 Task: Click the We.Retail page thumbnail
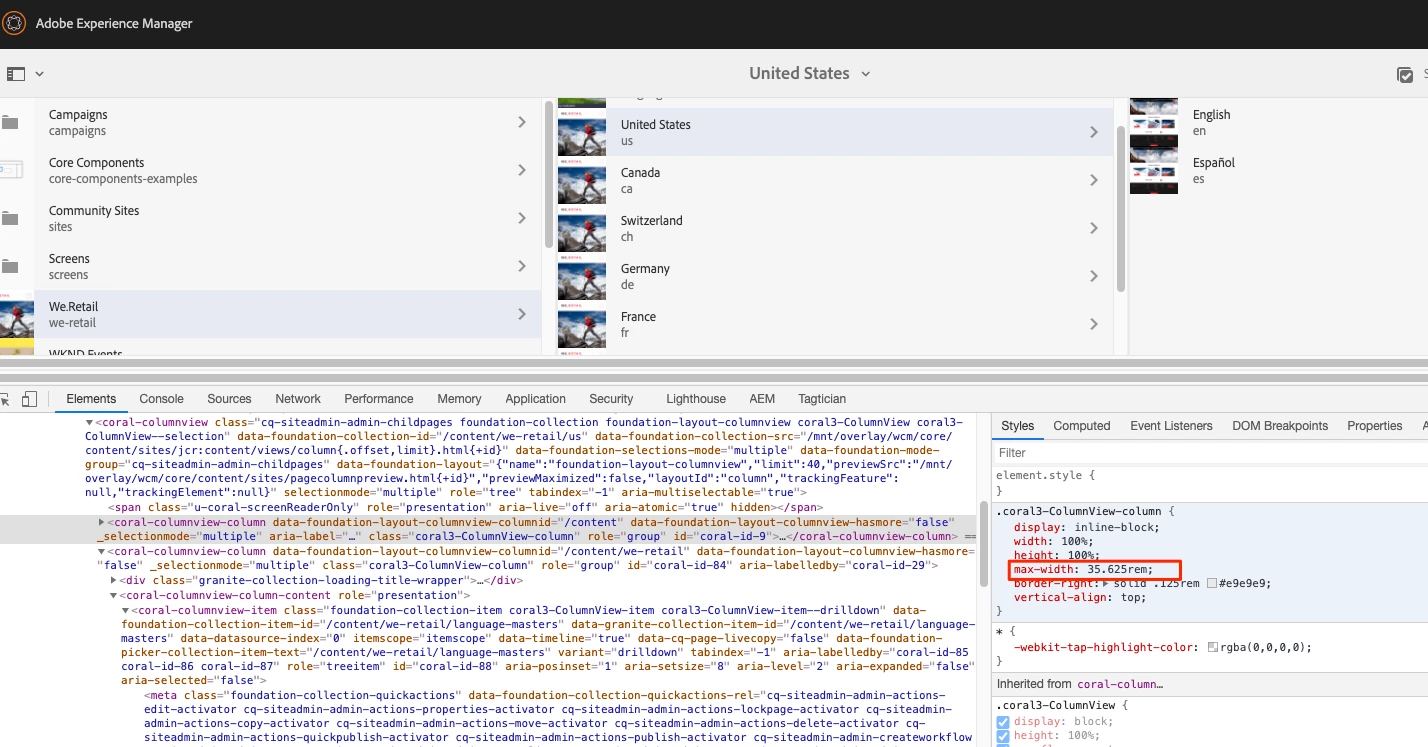point(17,315)
